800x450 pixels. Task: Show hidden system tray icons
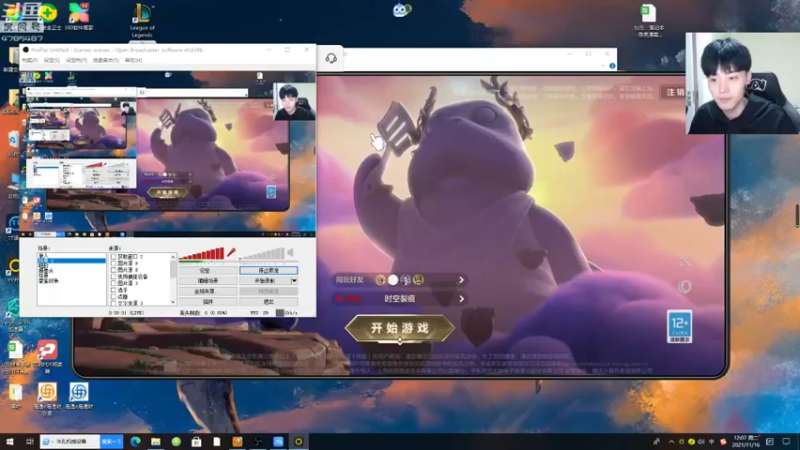tap(671, 441)
